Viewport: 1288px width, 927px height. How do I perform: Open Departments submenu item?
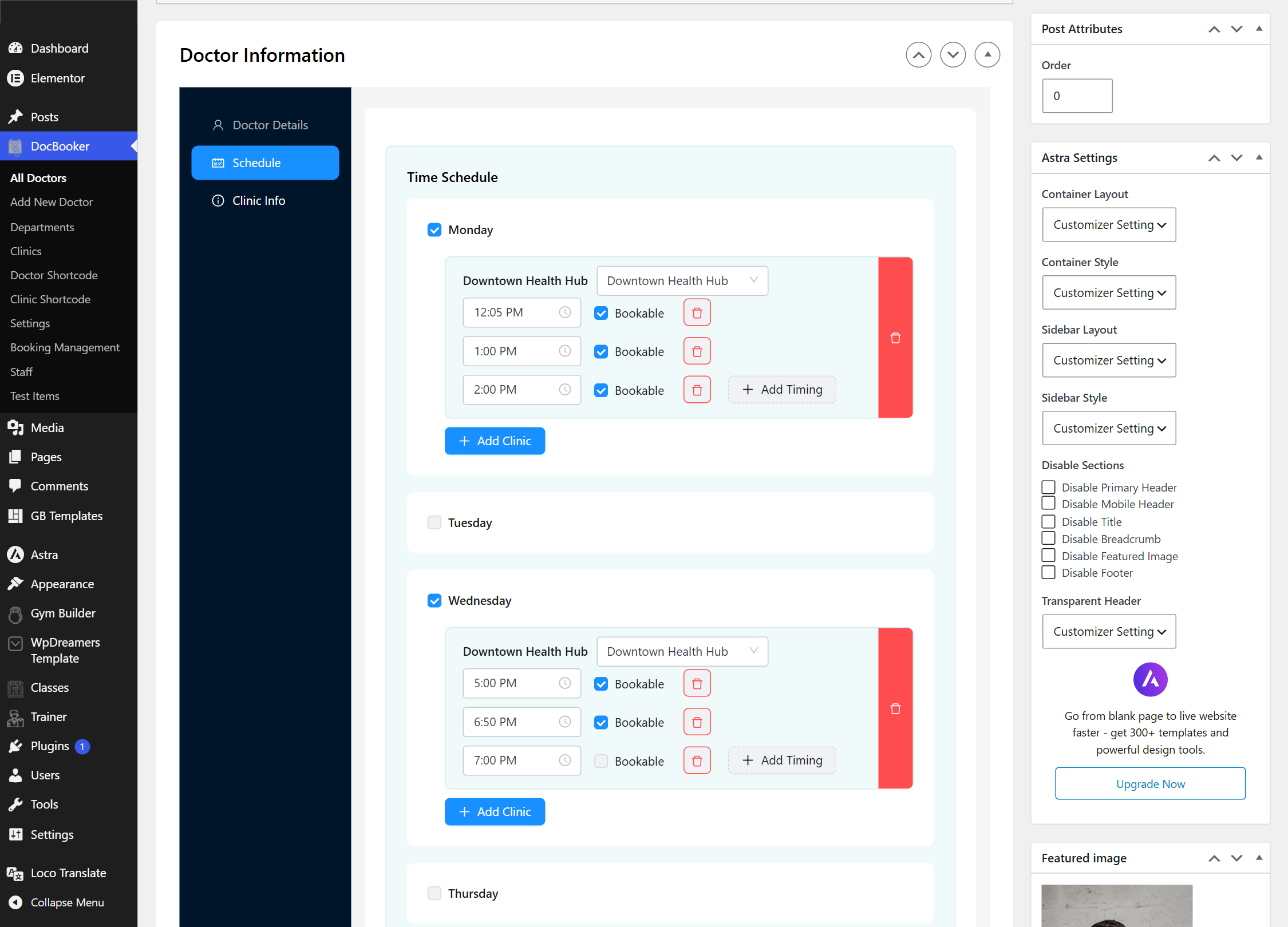point(42,227)
